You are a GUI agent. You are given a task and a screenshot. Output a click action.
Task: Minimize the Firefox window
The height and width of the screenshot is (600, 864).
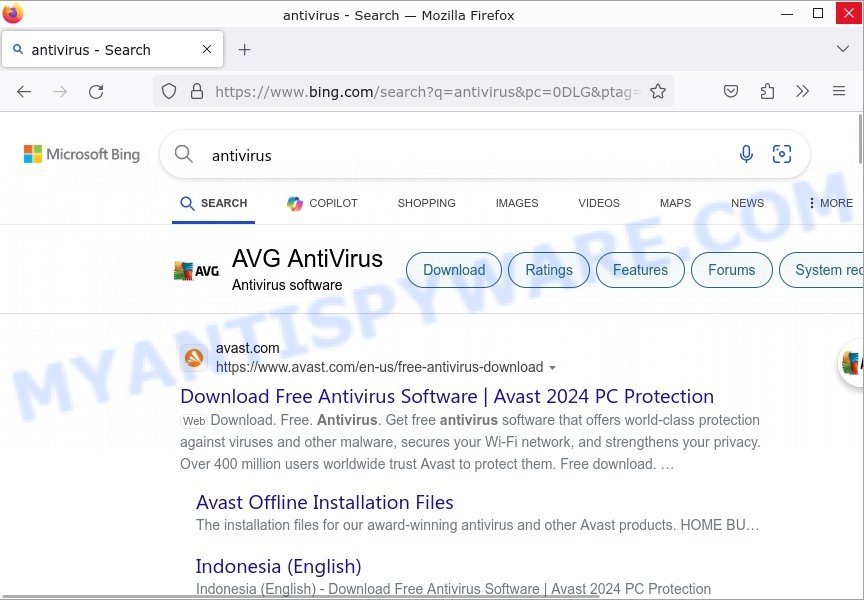coord(787,13)
